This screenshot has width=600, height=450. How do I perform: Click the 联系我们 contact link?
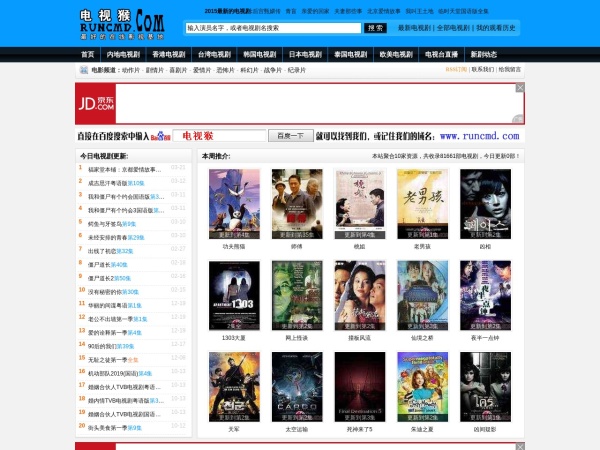(x=483, y=69)
